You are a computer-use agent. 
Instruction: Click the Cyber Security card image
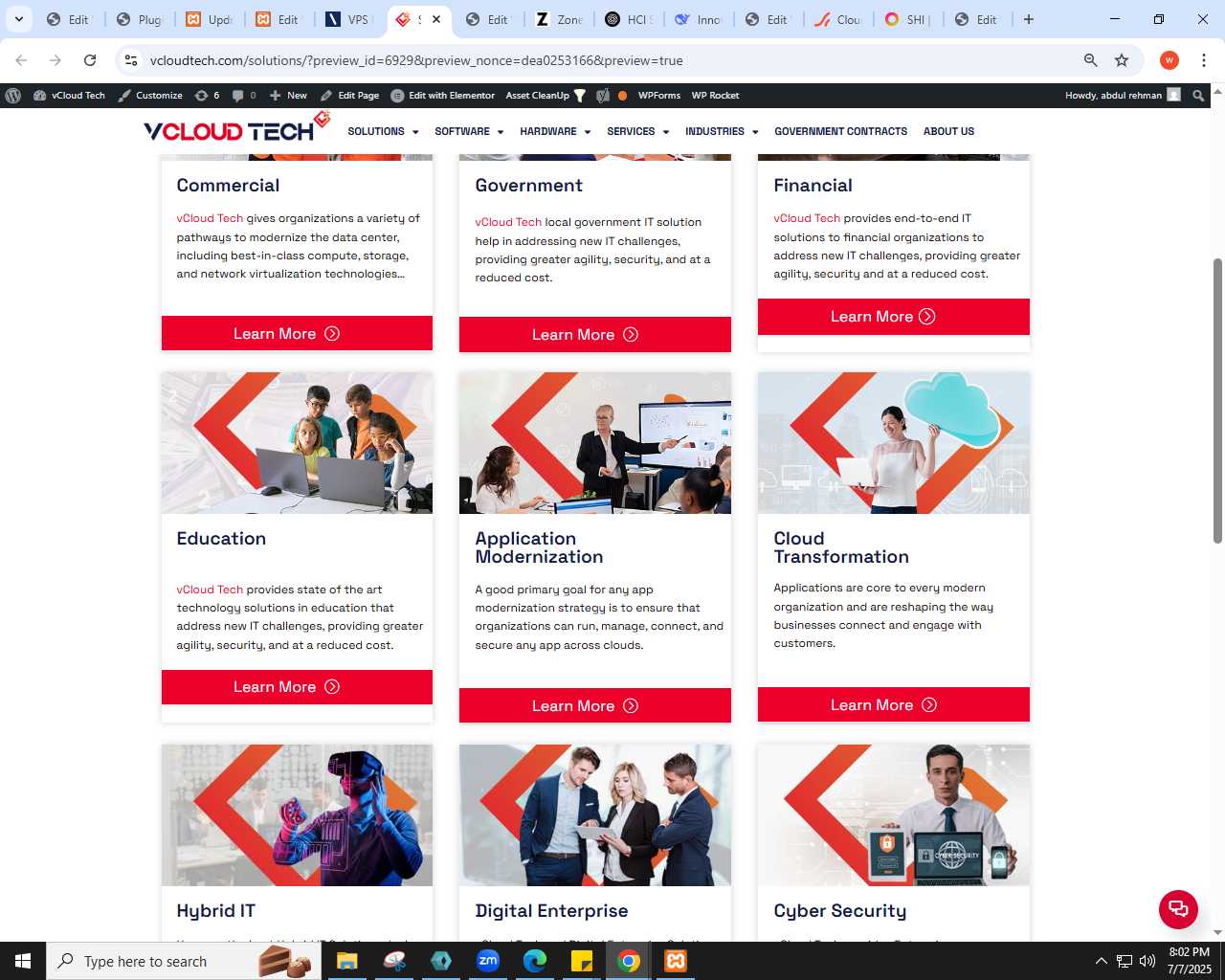[894, 815]
